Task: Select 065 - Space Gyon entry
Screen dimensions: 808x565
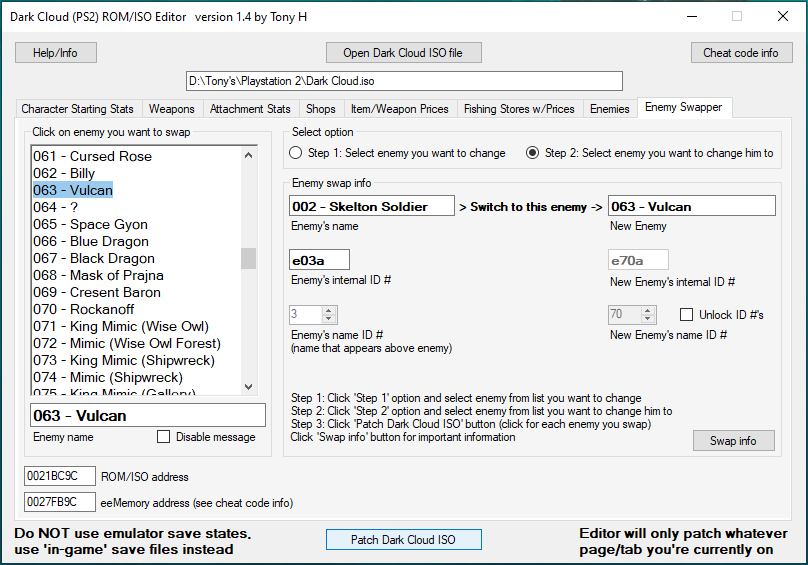Action: [136, 224]
